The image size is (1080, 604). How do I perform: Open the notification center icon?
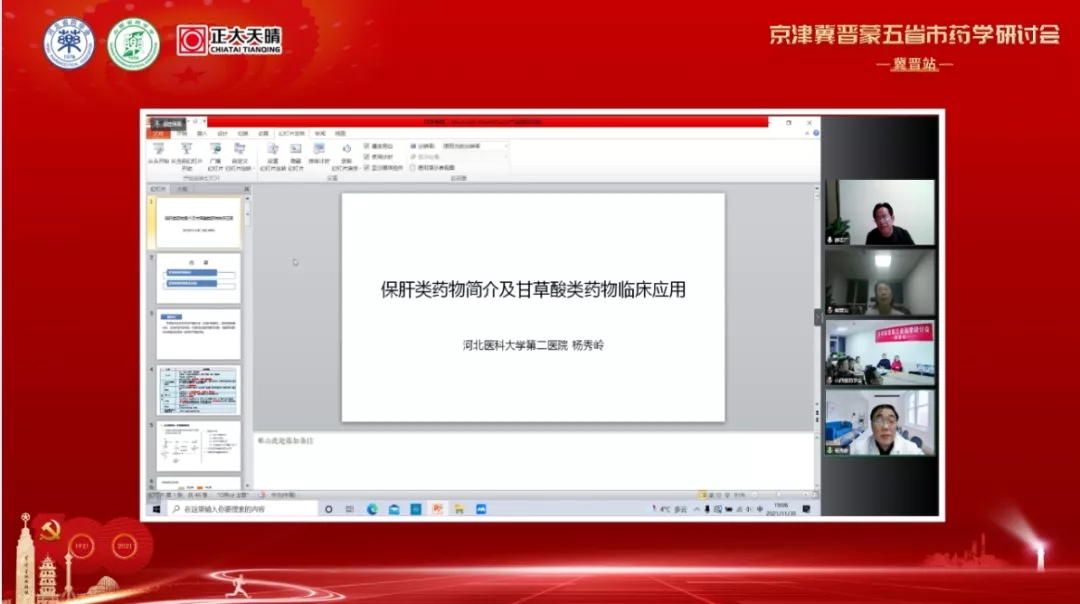807,510
